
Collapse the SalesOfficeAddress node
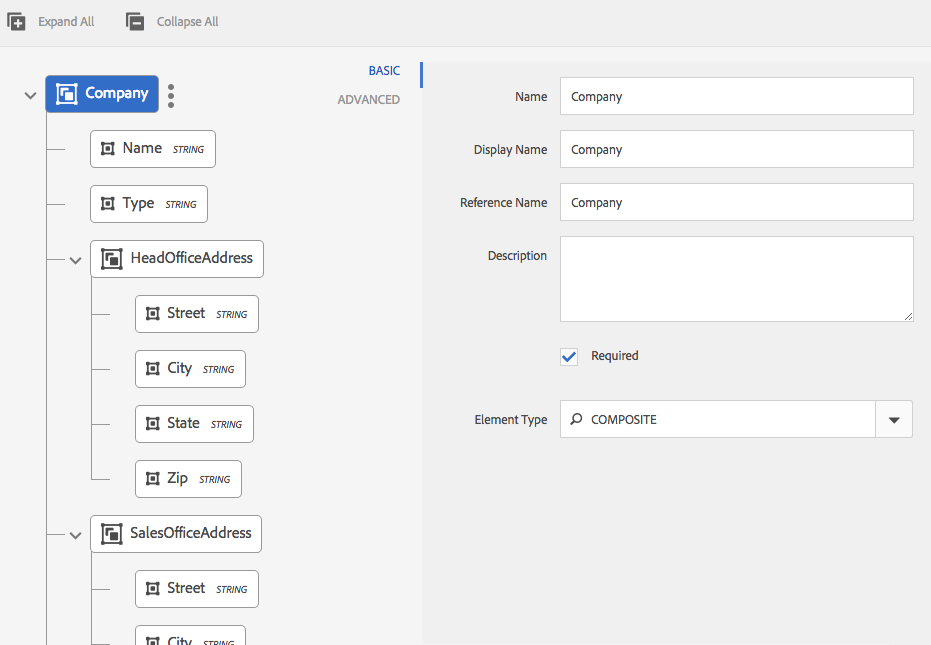[75, 535]
